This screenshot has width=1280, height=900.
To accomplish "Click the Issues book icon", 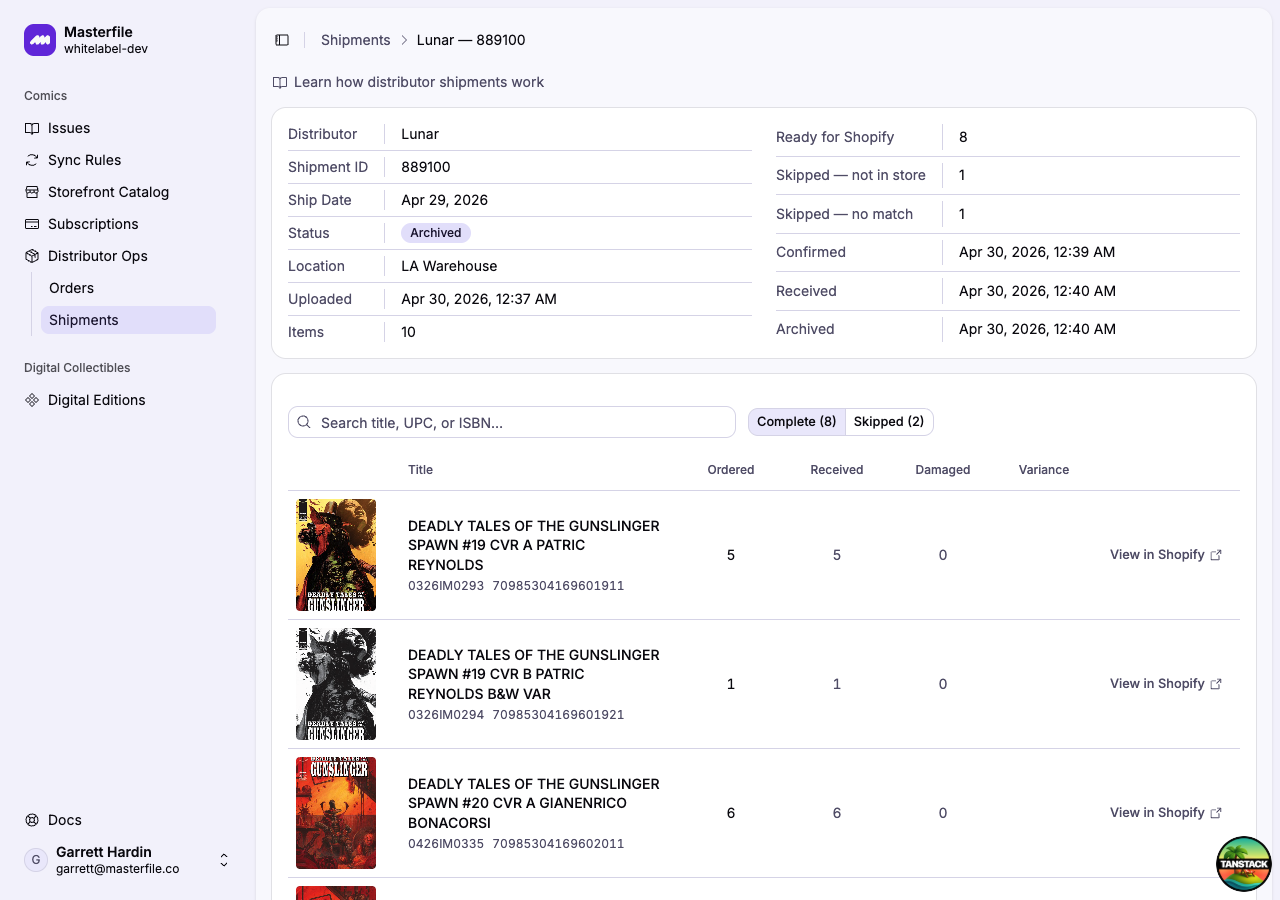I will coord(32,128).
